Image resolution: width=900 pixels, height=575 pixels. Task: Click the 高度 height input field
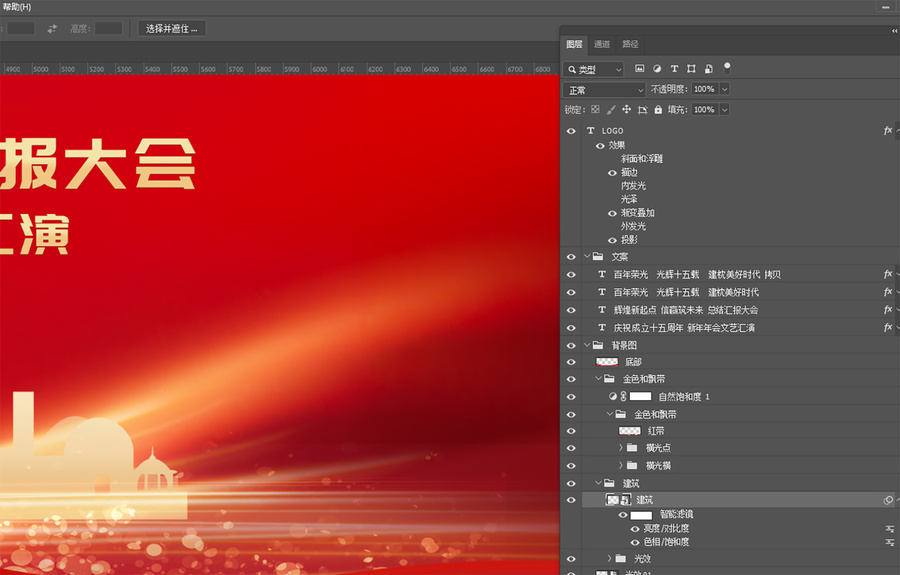pos(108,28)
